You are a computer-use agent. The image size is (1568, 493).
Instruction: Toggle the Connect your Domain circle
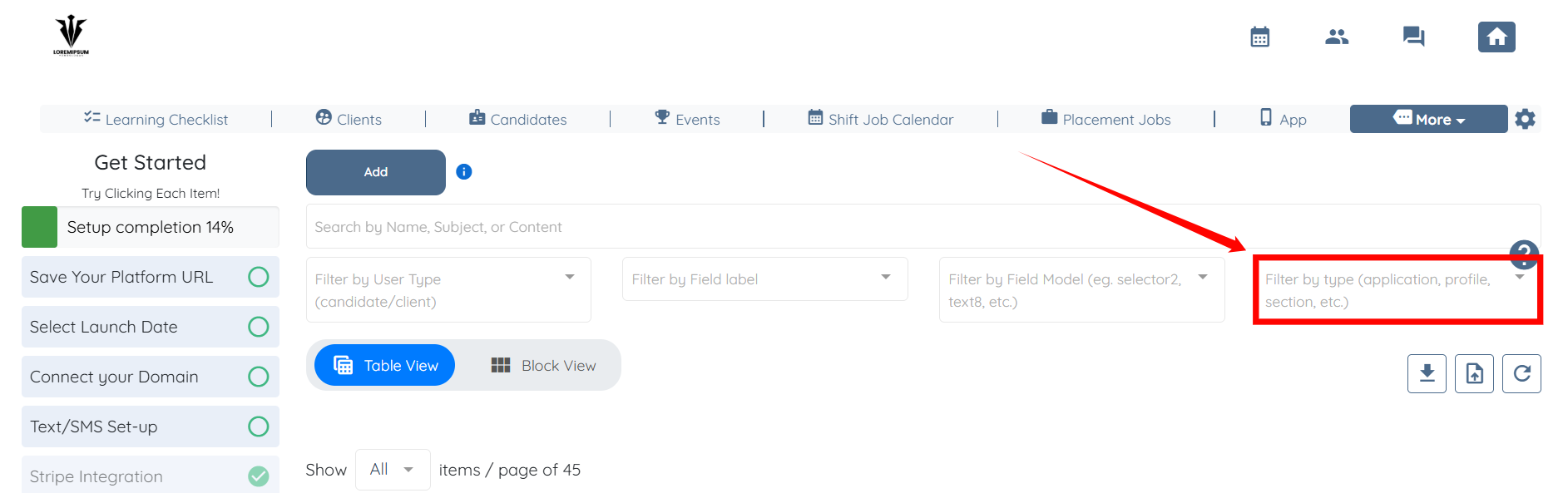click(x=259, y=377)
